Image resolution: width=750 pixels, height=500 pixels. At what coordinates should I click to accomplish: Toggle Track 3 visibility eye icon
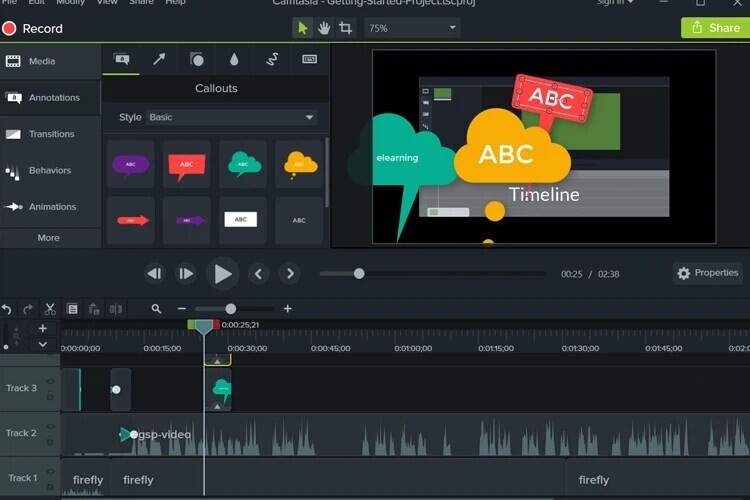[50, 382]
